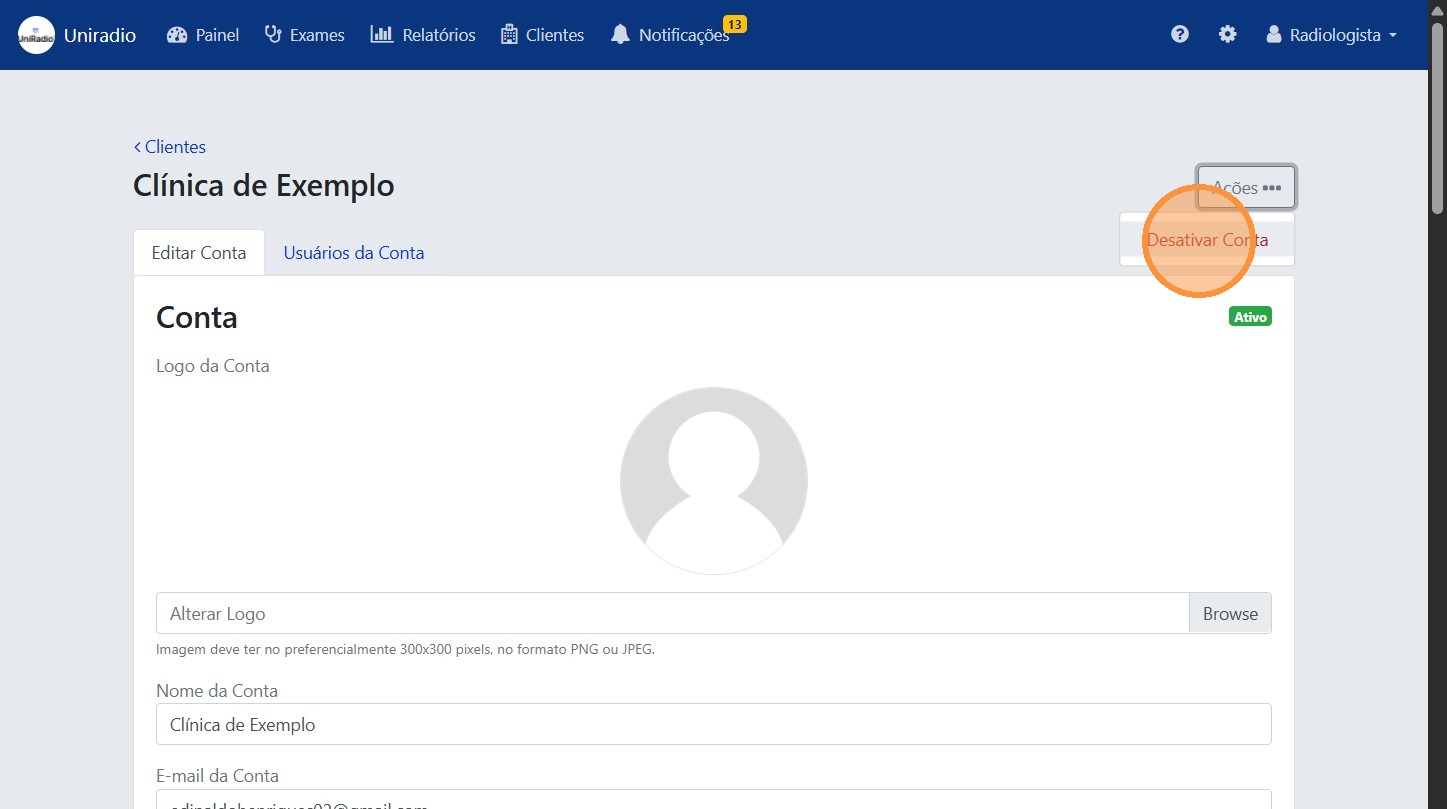Expand the Radiologista user dropdown
This screenshot has height=809, width=1447.
[1331, 35]
